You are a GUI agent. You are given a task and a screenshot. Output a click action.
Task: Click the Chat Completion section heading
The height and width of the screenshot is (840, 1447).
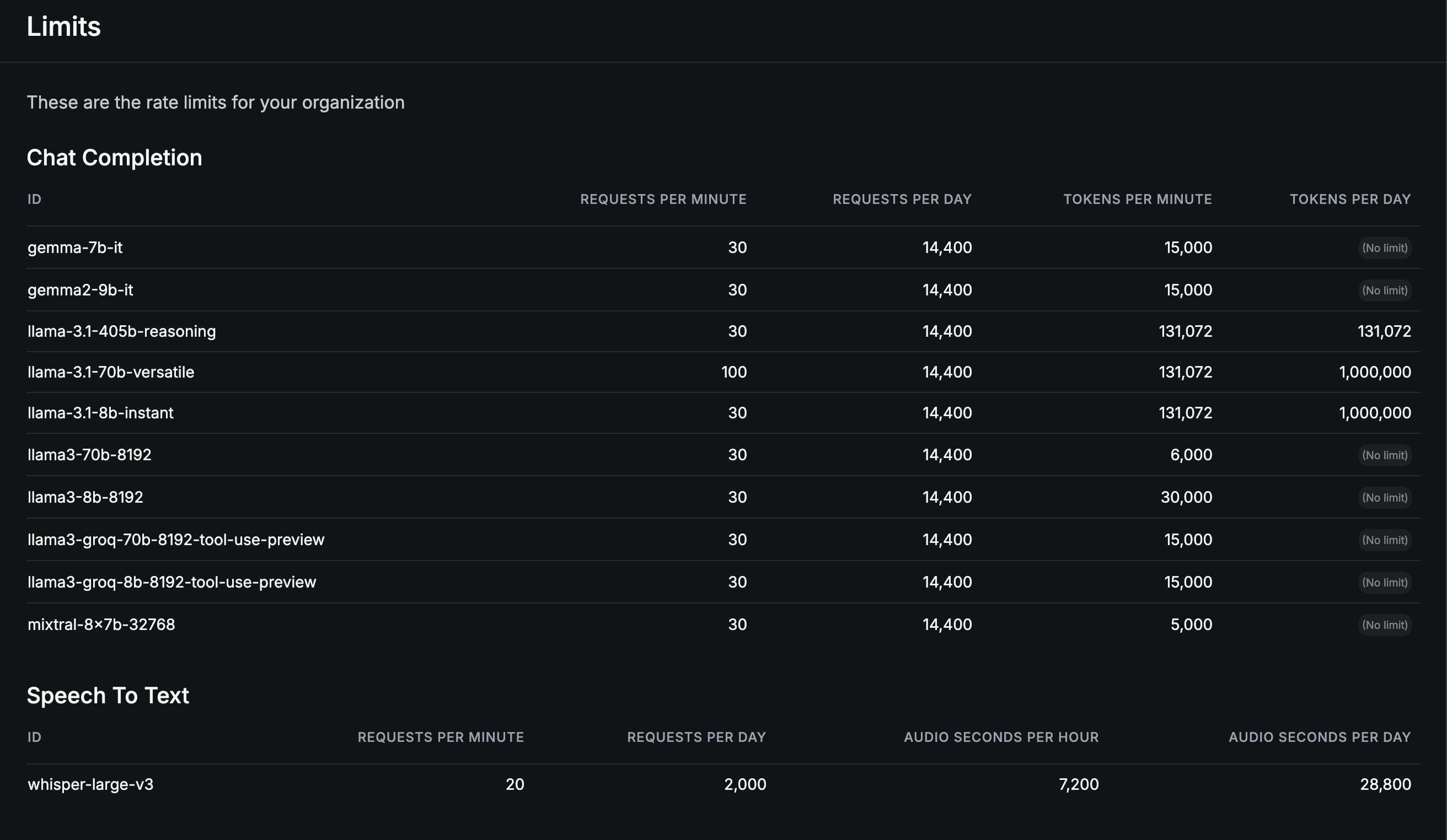pyautogui.click(x=114, y=157)
